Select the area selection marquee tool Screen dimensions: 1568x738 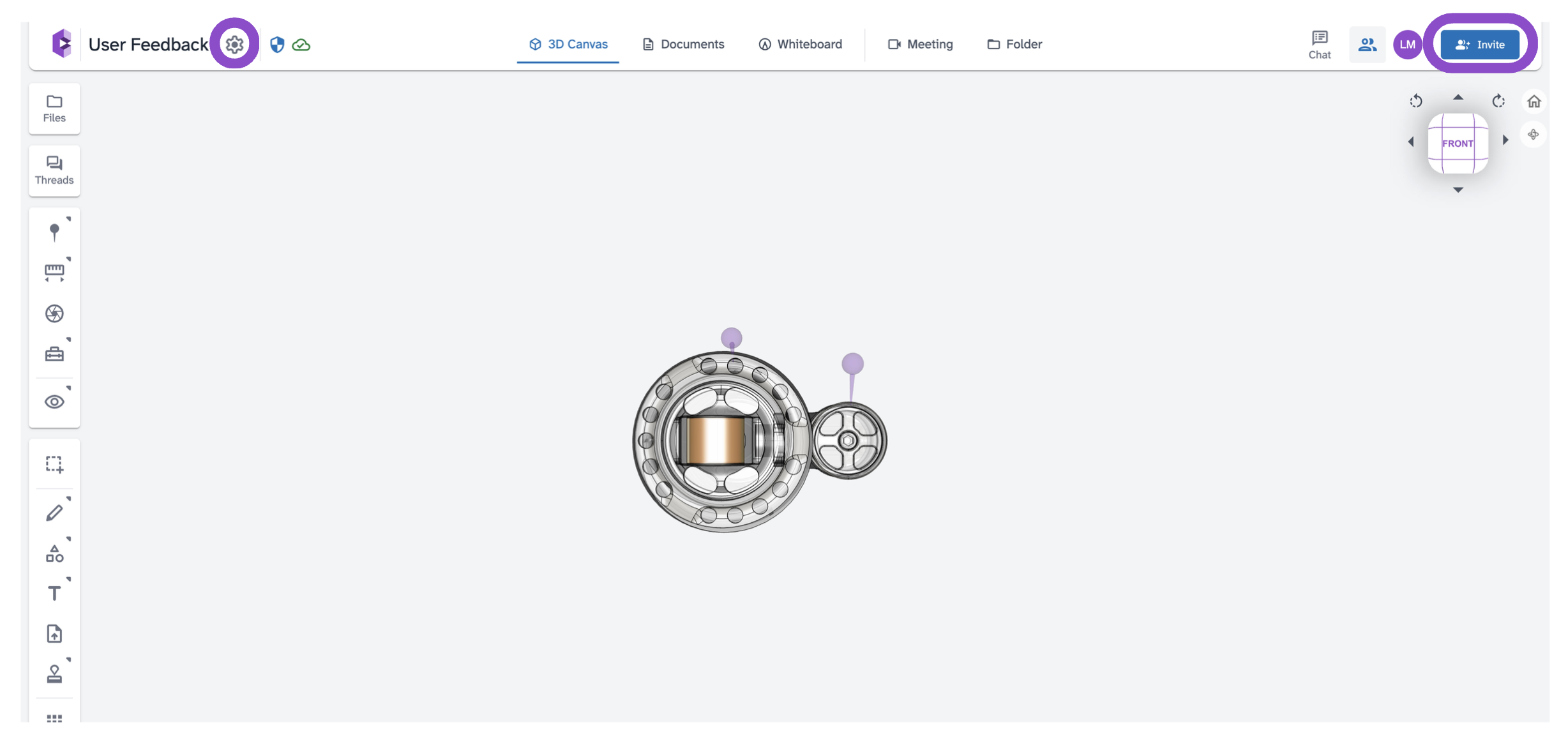pyautogui.click(x=54, y=464)
